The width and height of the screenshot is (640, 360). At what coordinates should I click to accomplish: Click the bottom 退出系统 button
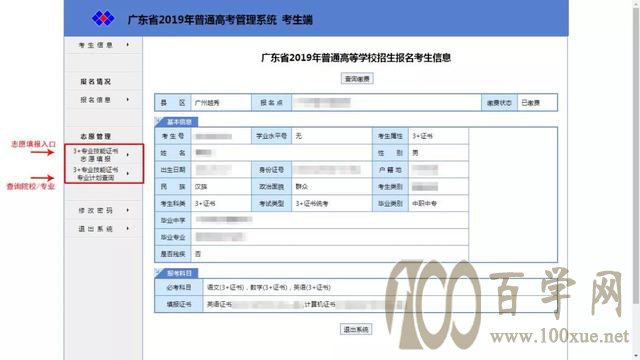[356, 329]
